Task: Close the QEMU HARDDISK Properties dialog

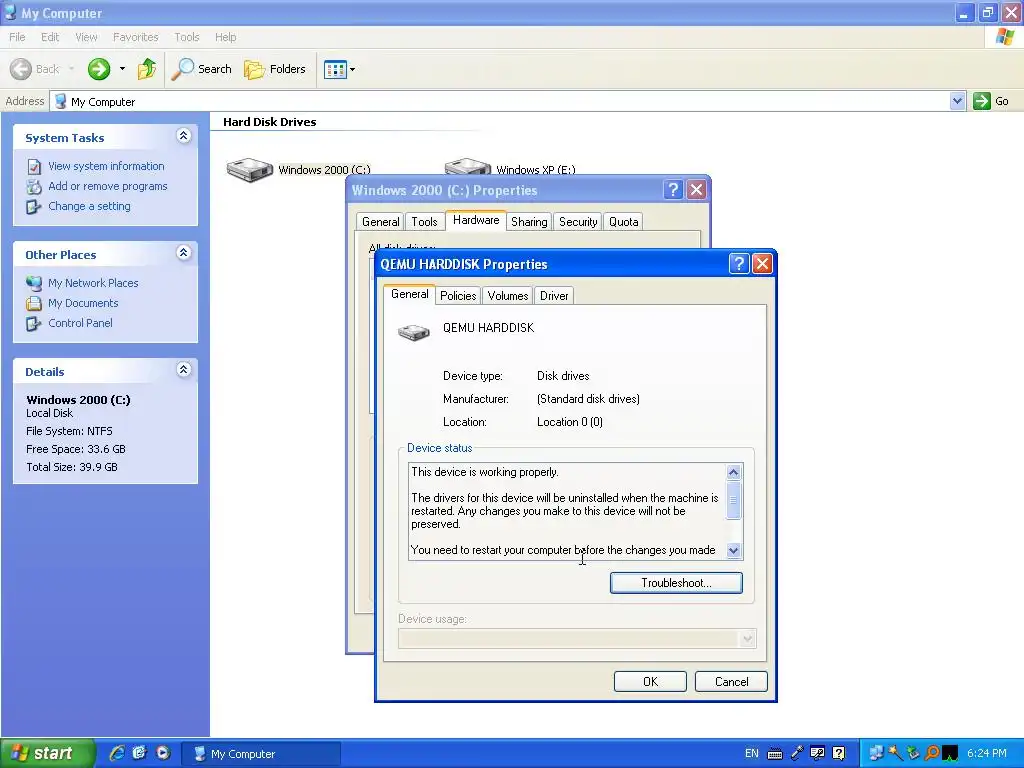Action: (762, 263)
